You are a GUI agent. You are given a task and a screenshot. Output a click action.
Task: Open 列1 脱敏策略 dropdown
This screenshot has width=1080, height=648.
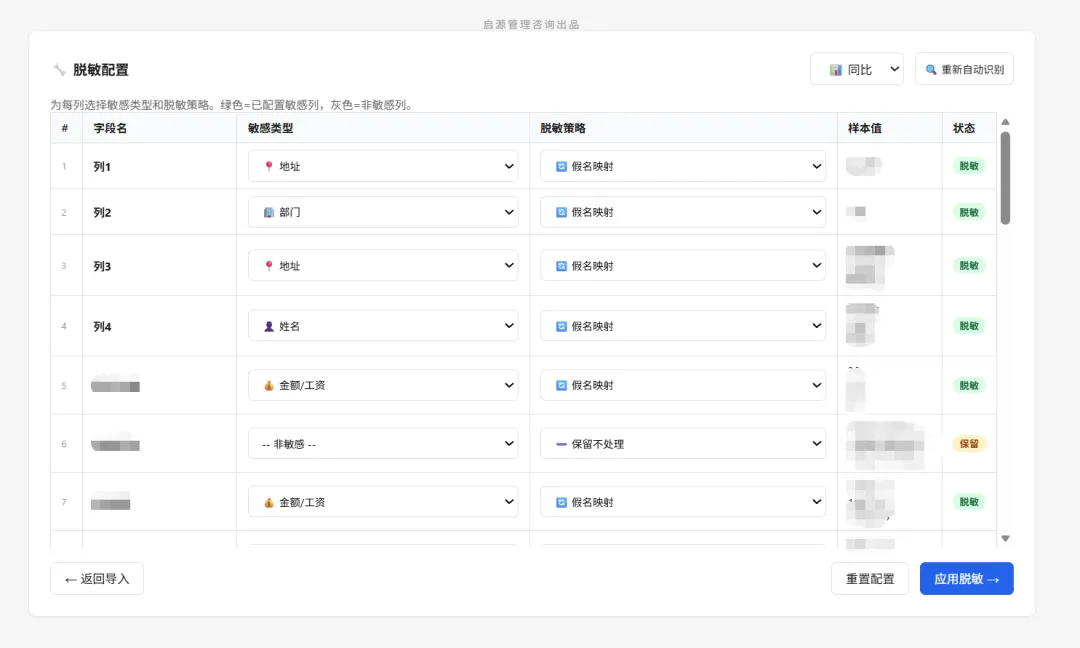coord(683,166)
